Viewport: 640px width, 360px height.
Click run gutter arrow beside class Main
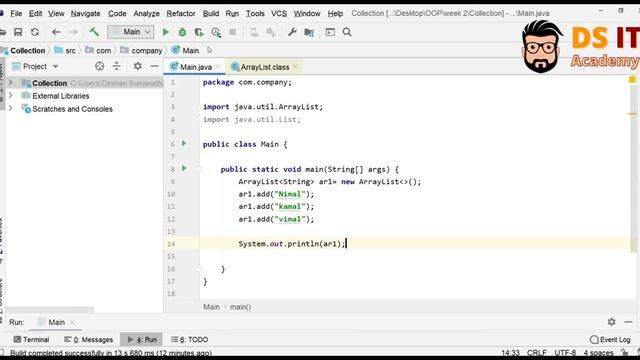pos(184,144)
